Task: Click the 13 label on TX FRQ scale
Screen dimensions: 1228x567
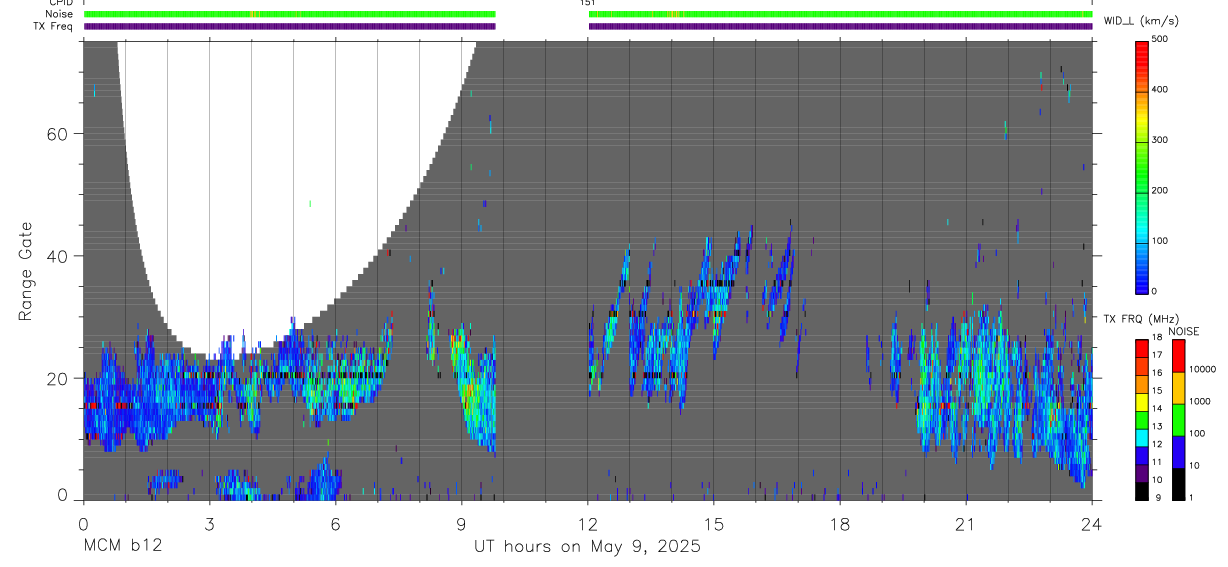Action: [x=1157, y=427]
